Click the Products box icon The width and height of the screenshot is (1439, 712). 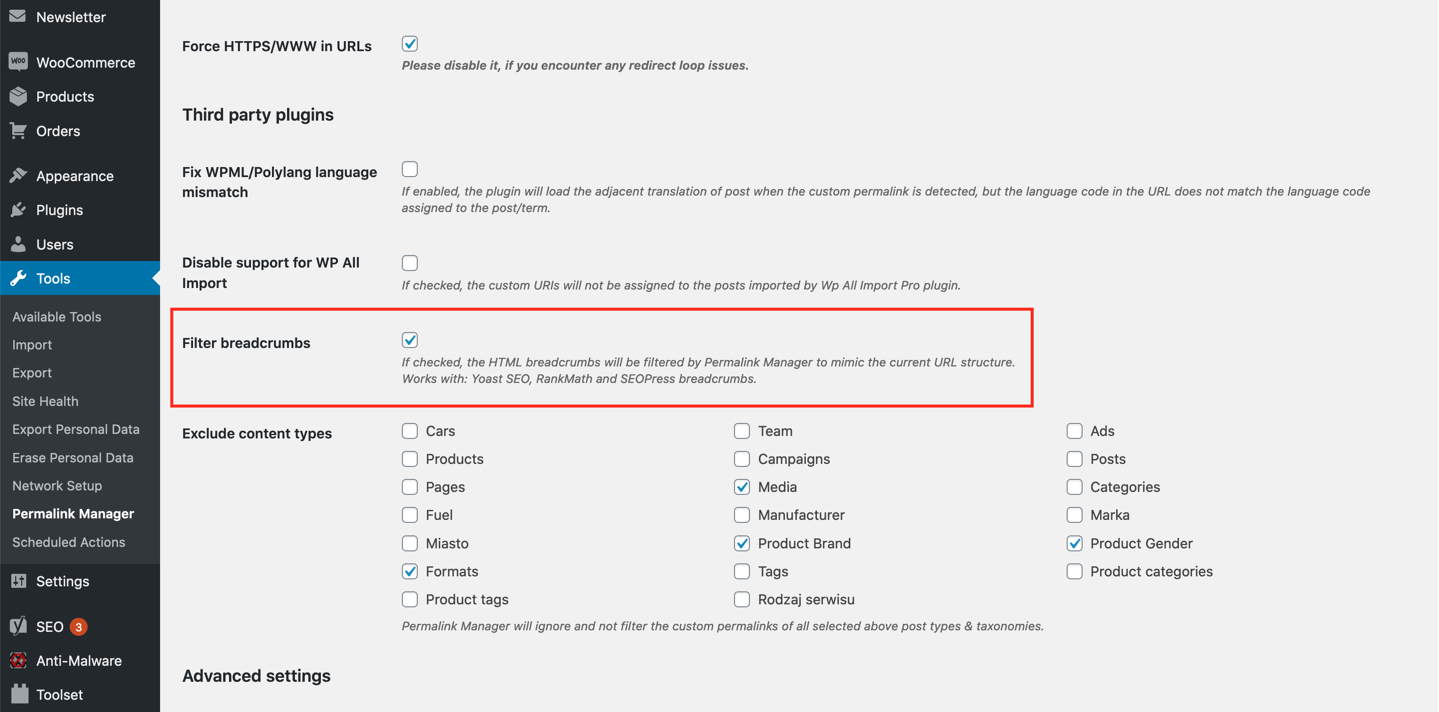coord(18,96)
